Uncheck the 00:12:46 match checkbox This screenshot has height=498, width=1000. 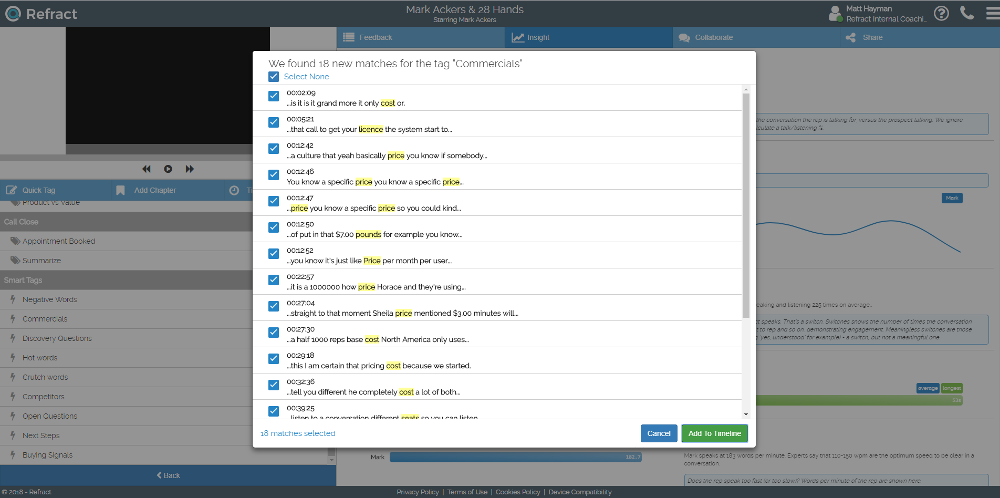coord(274,174)
